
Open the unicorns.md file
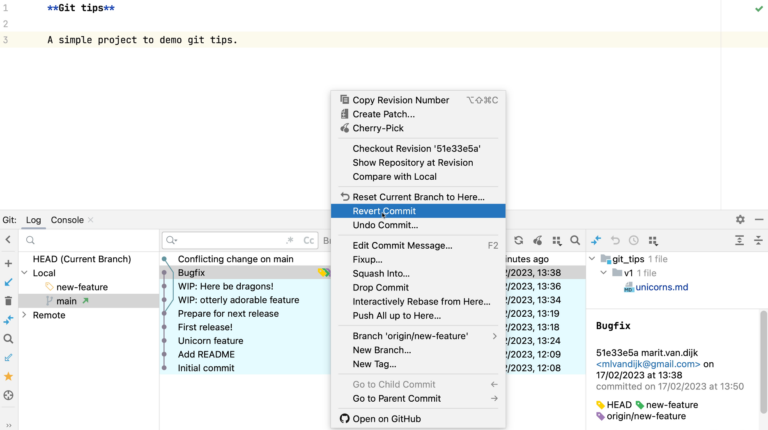(662, 287)
